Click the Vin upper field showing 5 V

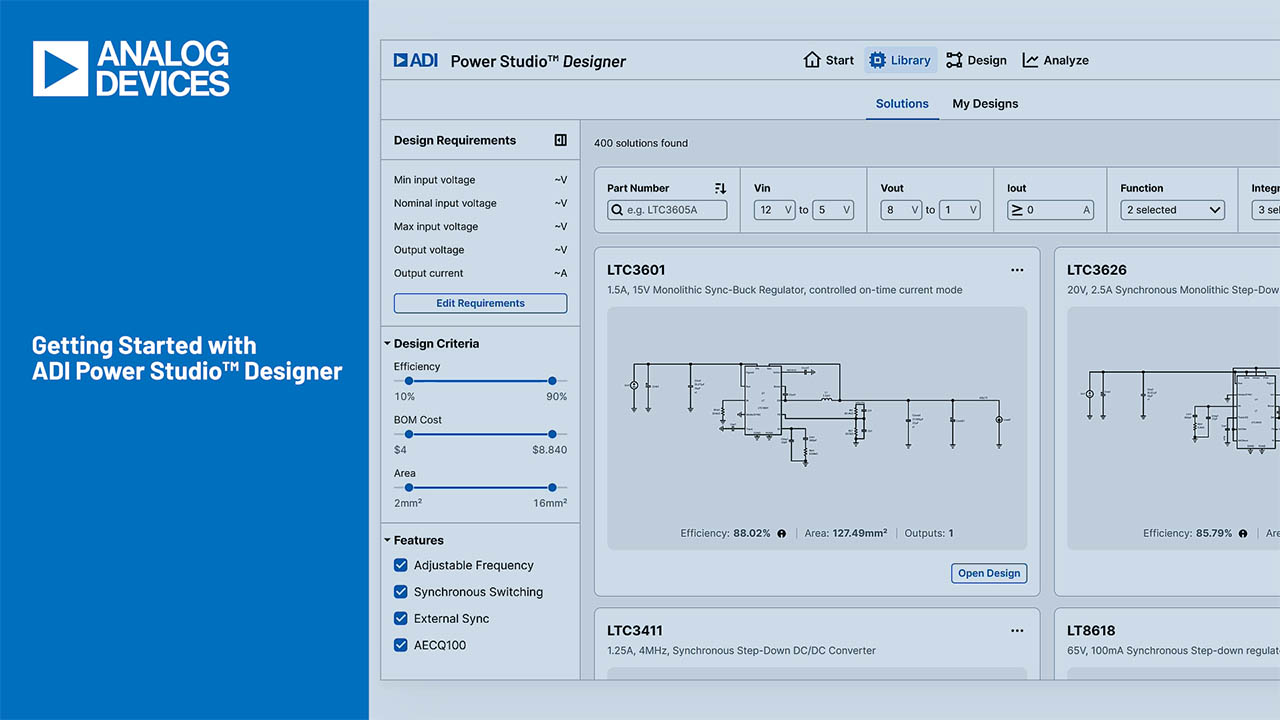coord(833,210)
